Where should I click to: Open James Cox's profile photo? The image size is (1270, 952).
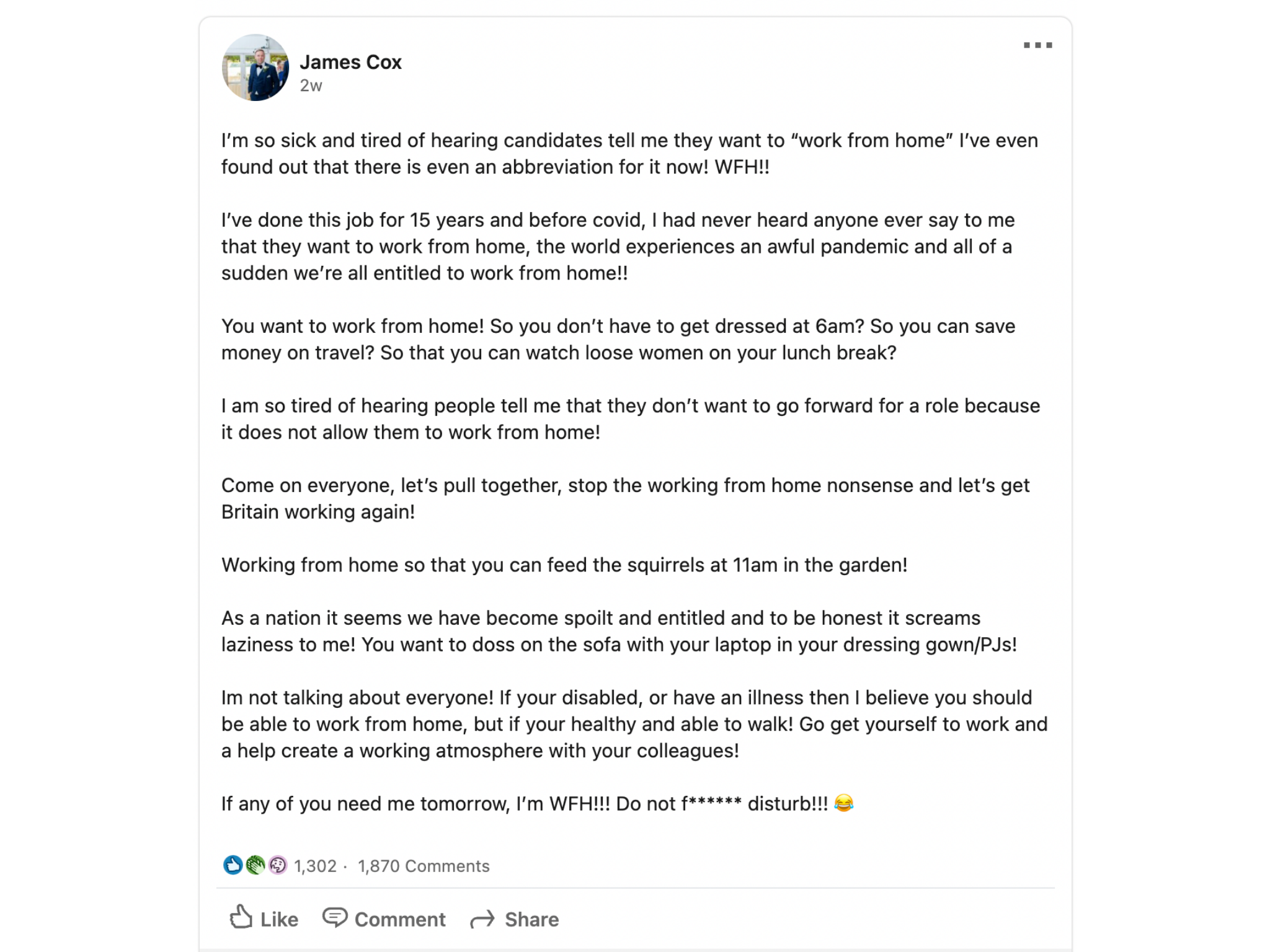[x=255, y=68]
